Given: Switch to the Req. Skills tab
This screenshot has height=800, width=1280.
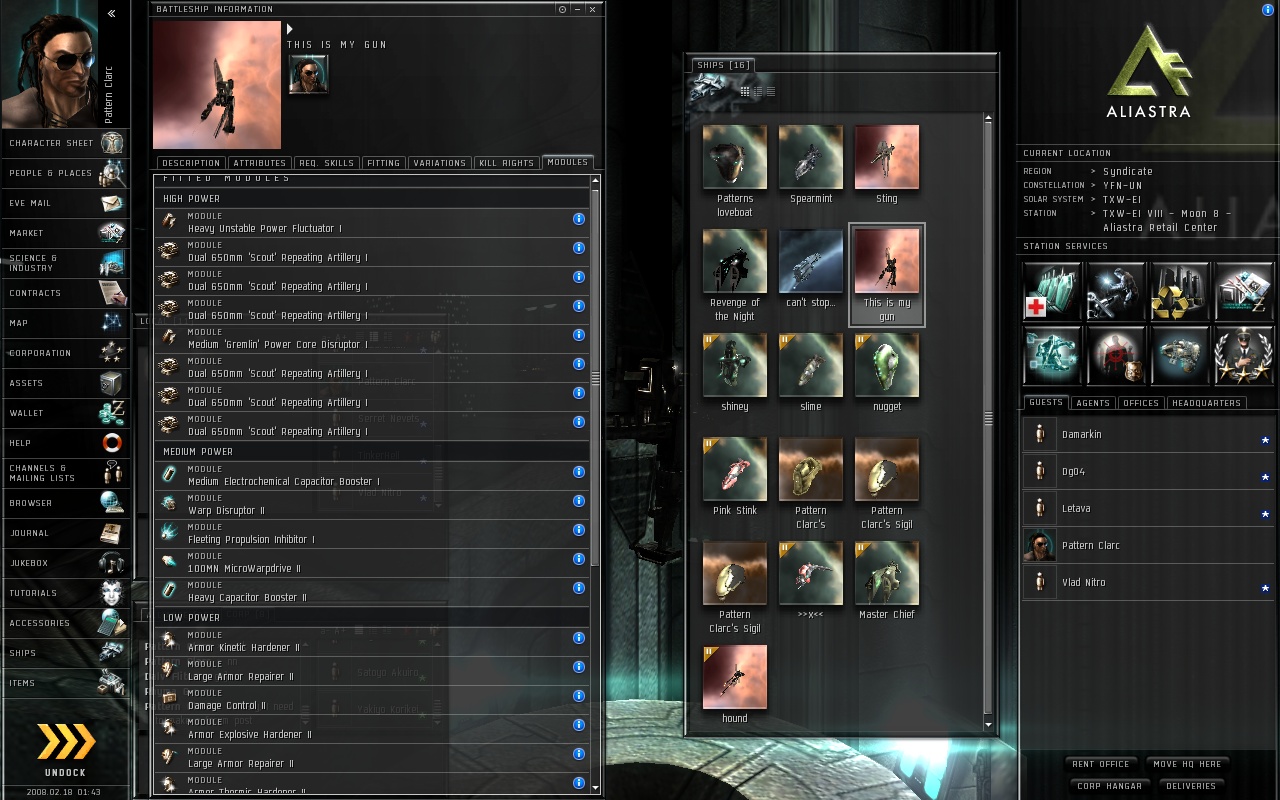Looking at the screenshot, I should pyautogui.click(x=326, y=163).
